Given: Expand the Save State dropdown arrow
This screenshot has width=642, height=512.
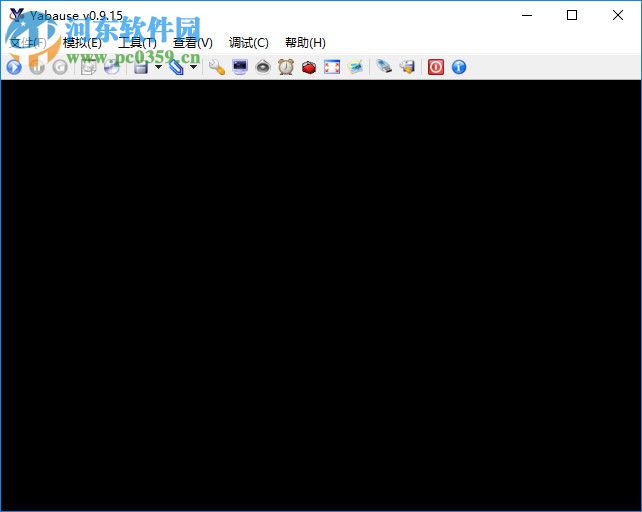Looking at the screenshot, I should coord(158,67).
